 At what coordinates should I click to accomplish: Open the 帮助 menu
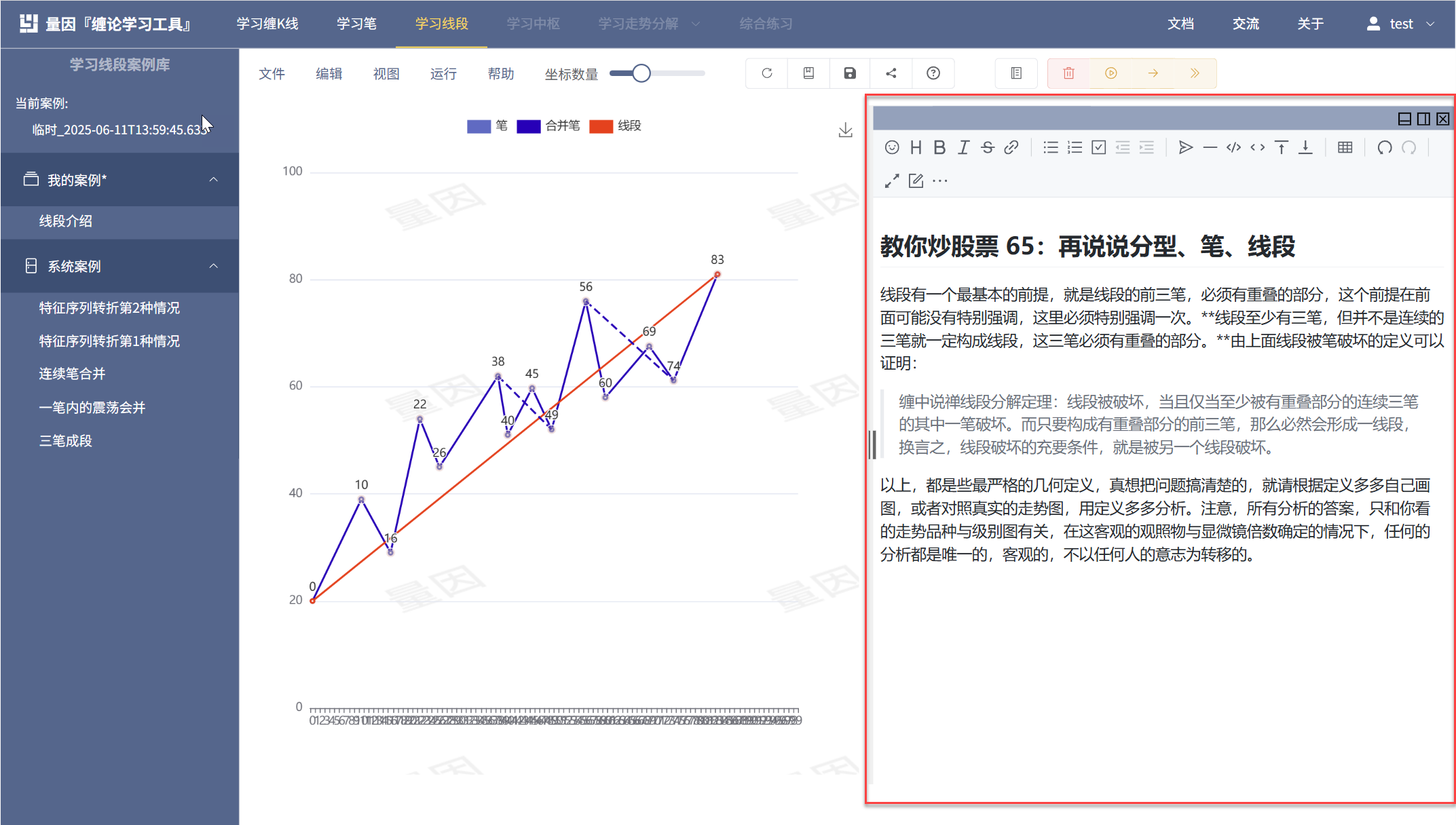(x=500, y=73)
